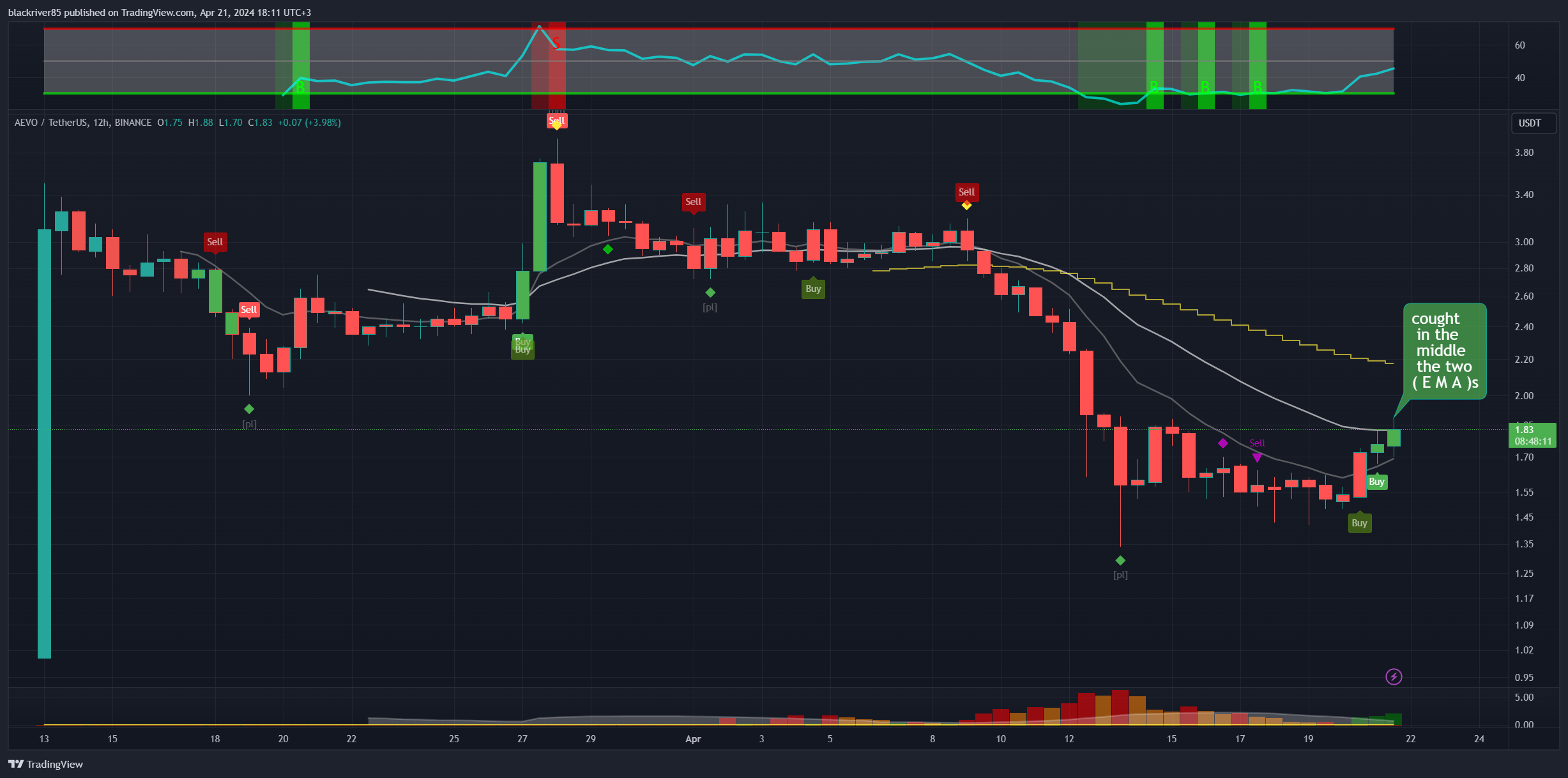
Task: Click the close value C1.83 in the legend
Action: coord(260,123)
